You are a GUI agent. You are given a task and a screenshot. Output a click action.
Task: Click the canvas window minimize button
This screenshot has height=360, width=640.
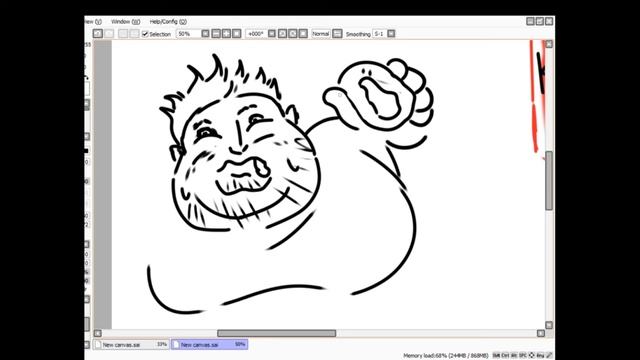point(530,21)
